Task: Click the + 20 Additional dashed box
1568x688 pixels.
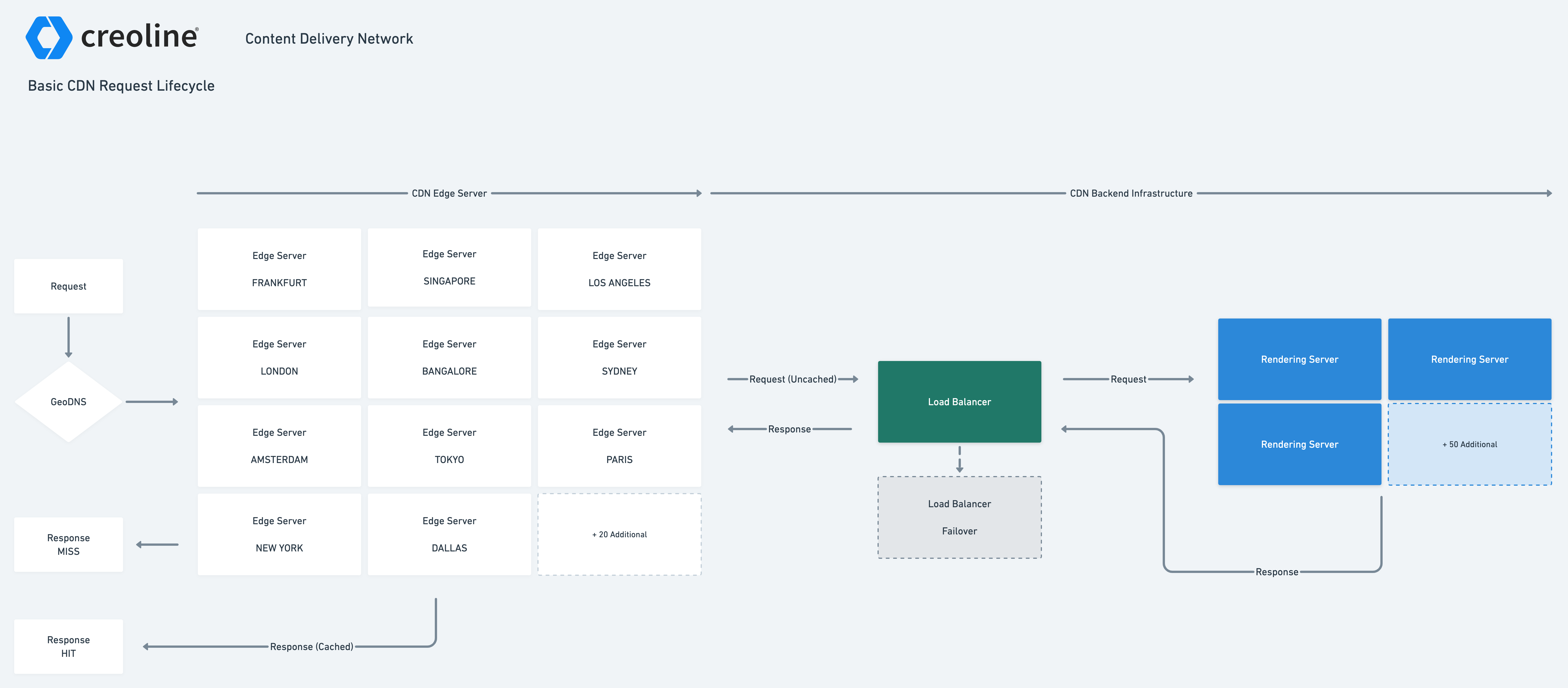Action: tap(620, 534)
